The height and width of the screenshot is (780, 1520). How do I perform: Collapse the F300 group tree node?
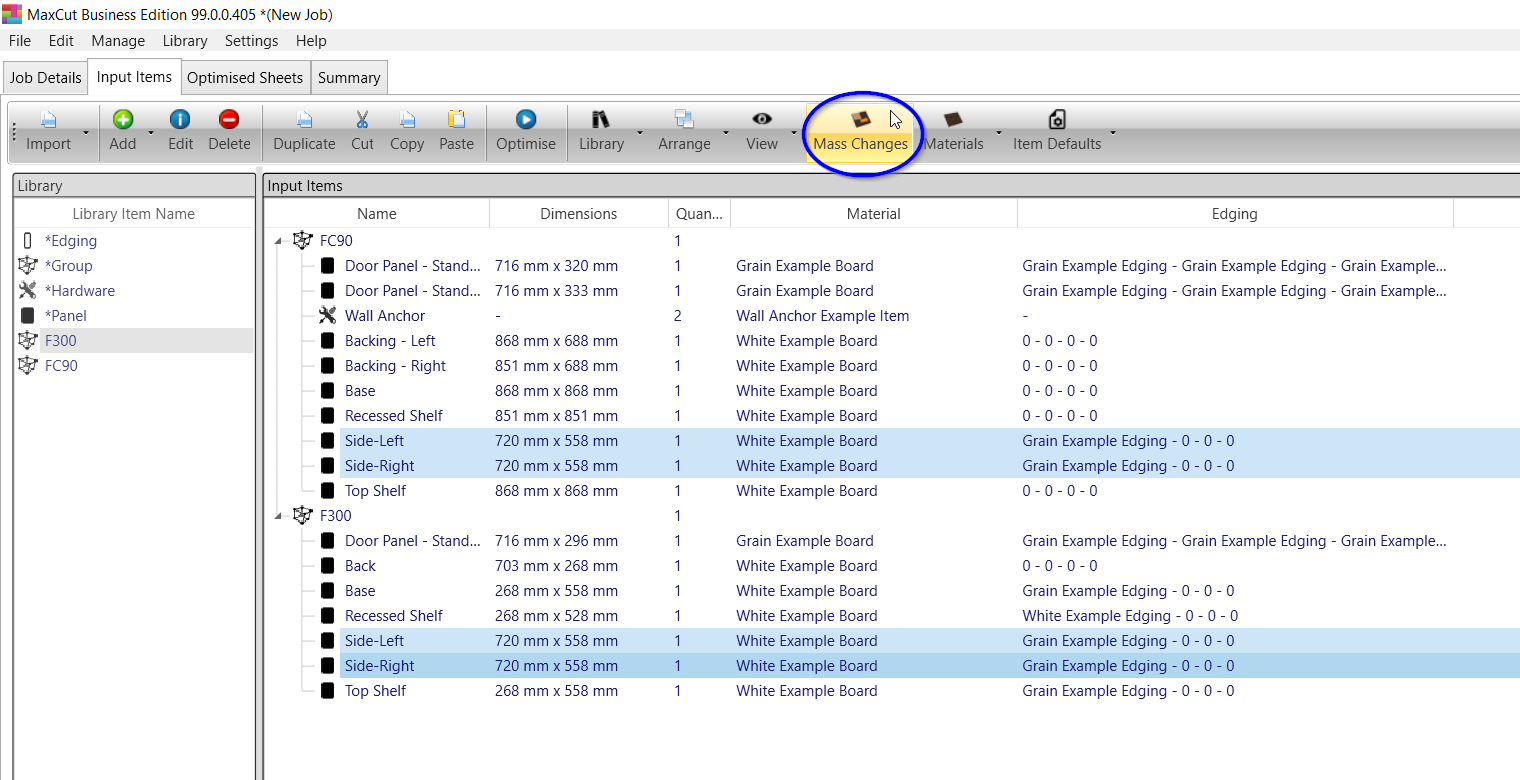click(x=279, y=516)
